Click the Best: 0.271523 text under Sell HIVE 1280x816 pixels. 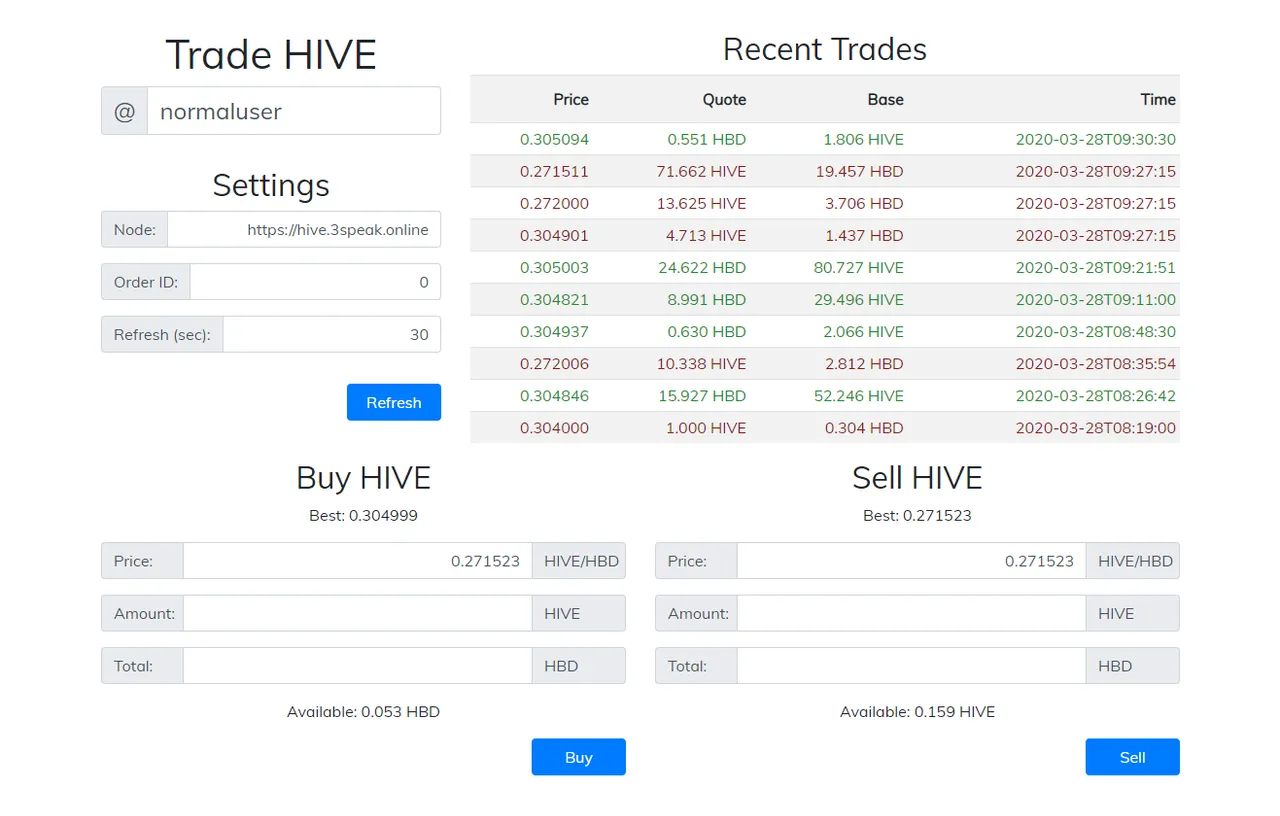(917, 516)
